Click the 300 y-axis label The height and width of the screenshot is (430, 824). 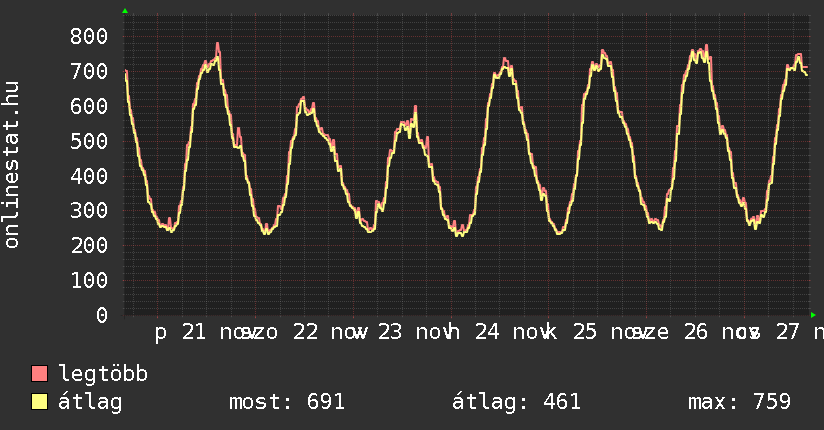89,211
